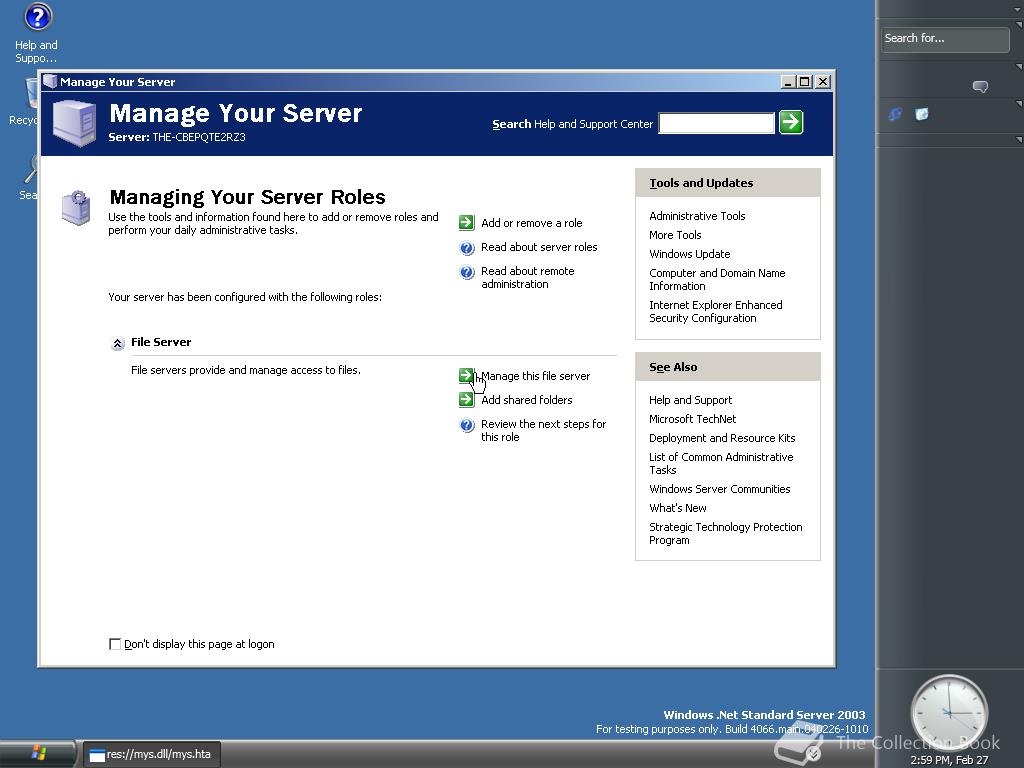Screen dimensions: 1024x768
Task: Click the help icon beside Read about server roles
Action: coord(467,248)
